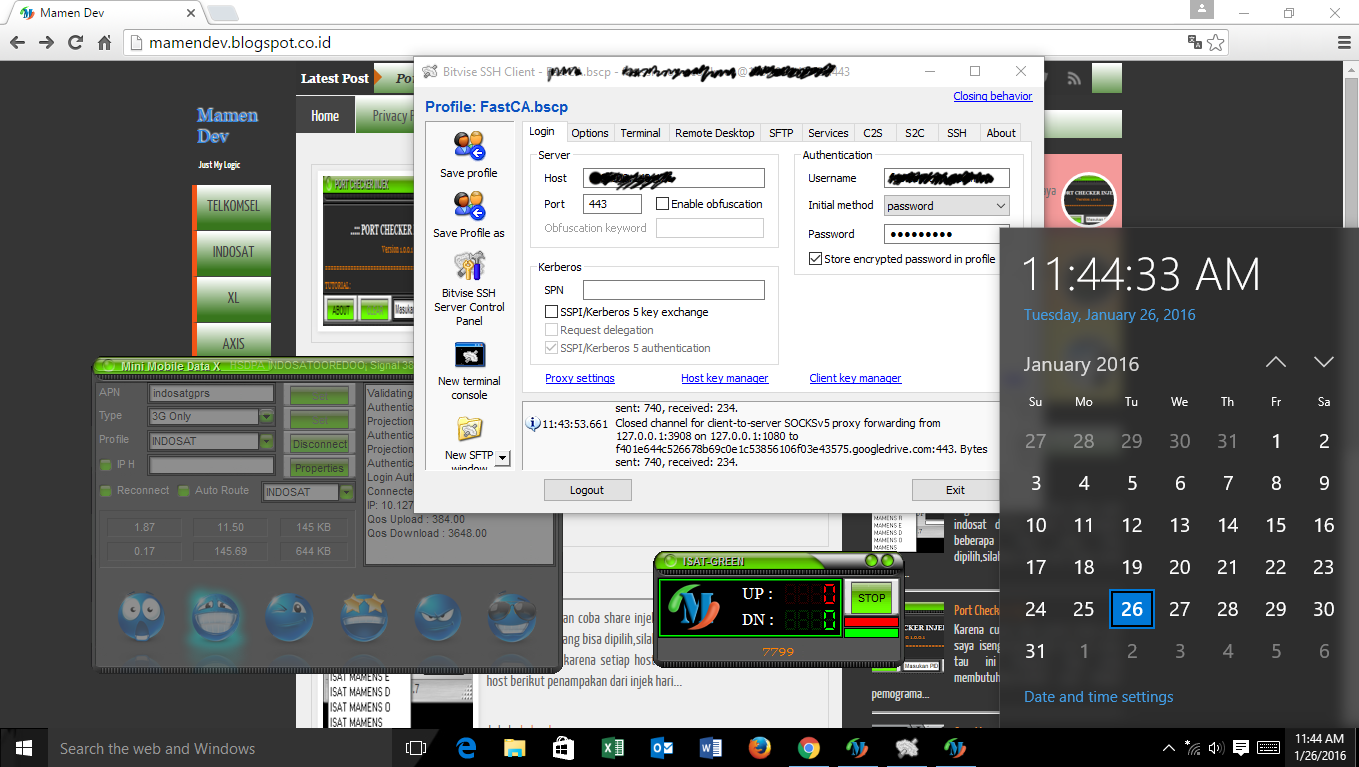The image size is (1359, 767).
Task: Open Firefox from the taskbar
Action: (759, 747)
